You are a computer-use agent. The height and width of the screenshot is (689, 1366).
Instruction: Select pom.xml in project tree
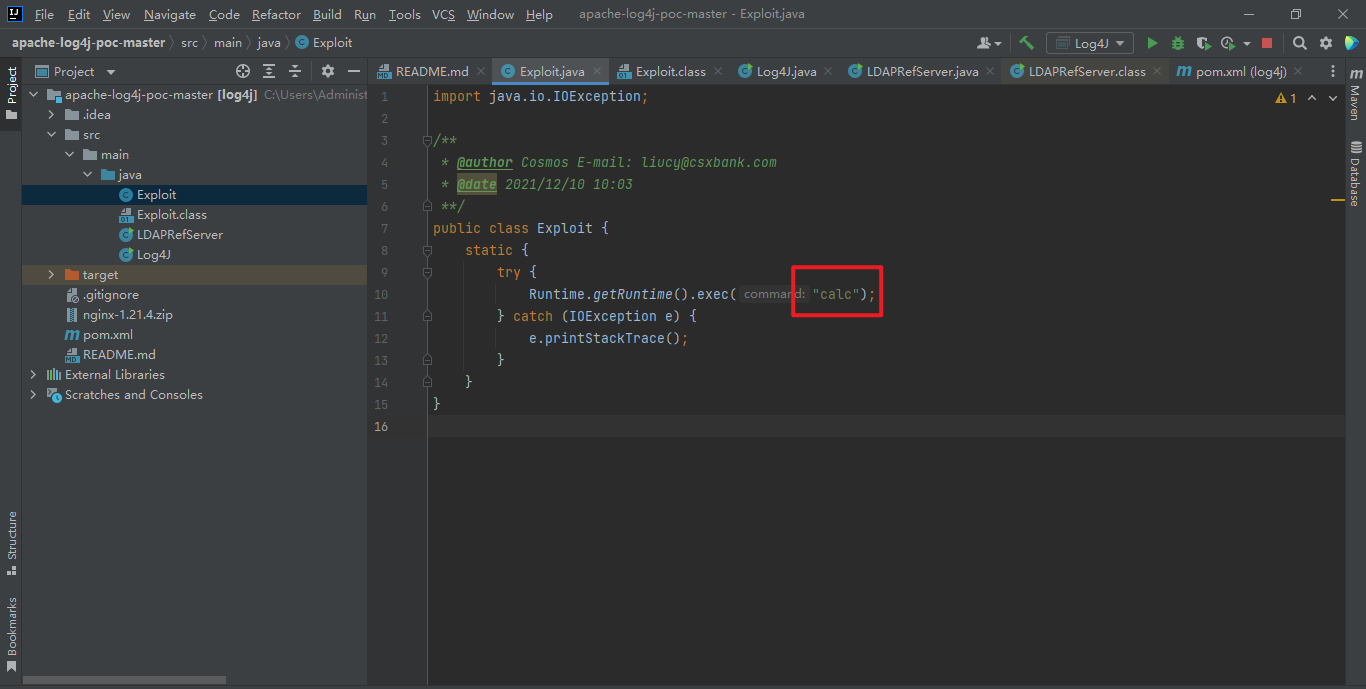(107, 335)
